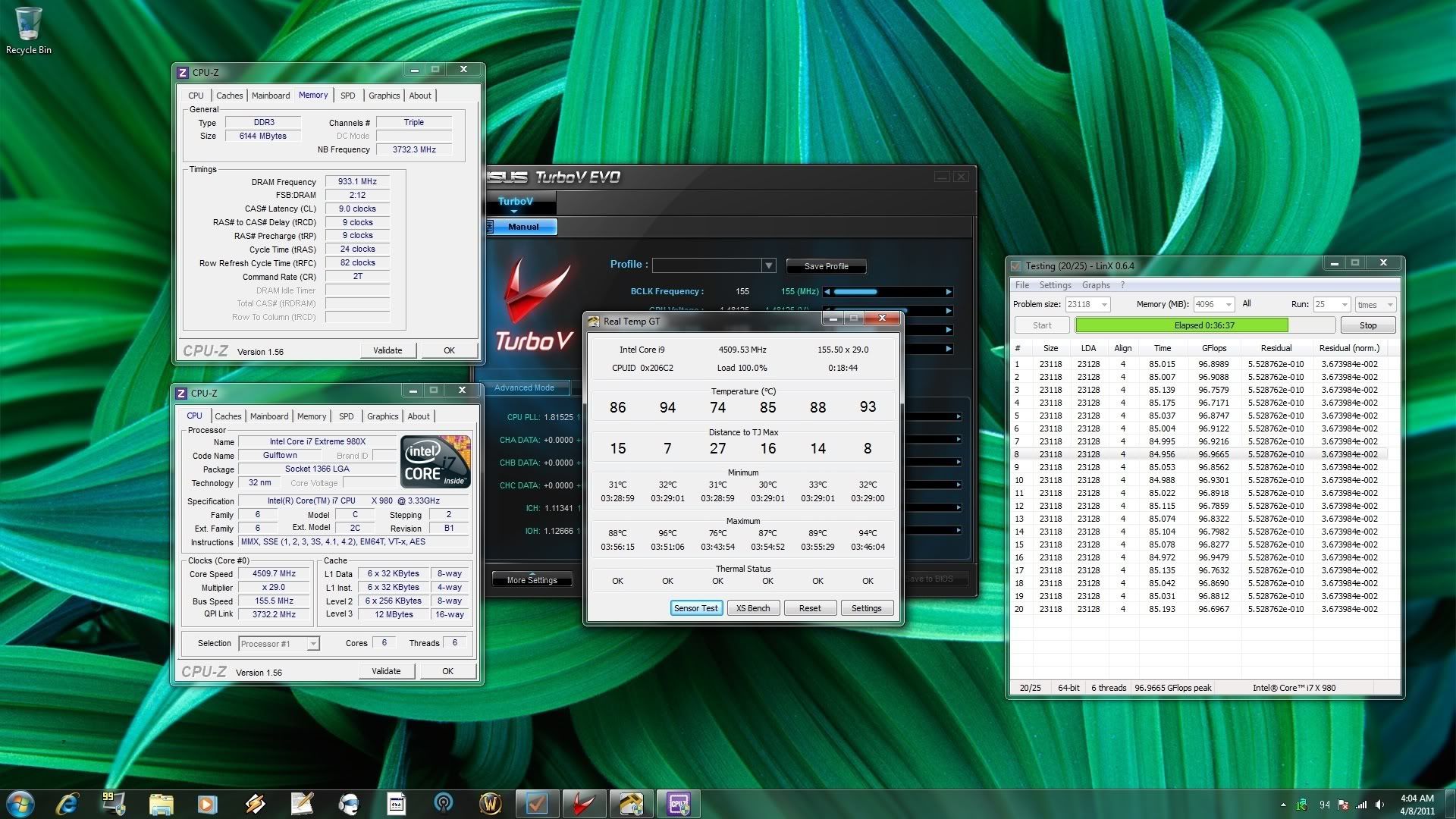The height and width of the screenshot is (819, 1456).
Task: Open the blue broadcast signal taskbar icon
Action: tap(444, 804)
